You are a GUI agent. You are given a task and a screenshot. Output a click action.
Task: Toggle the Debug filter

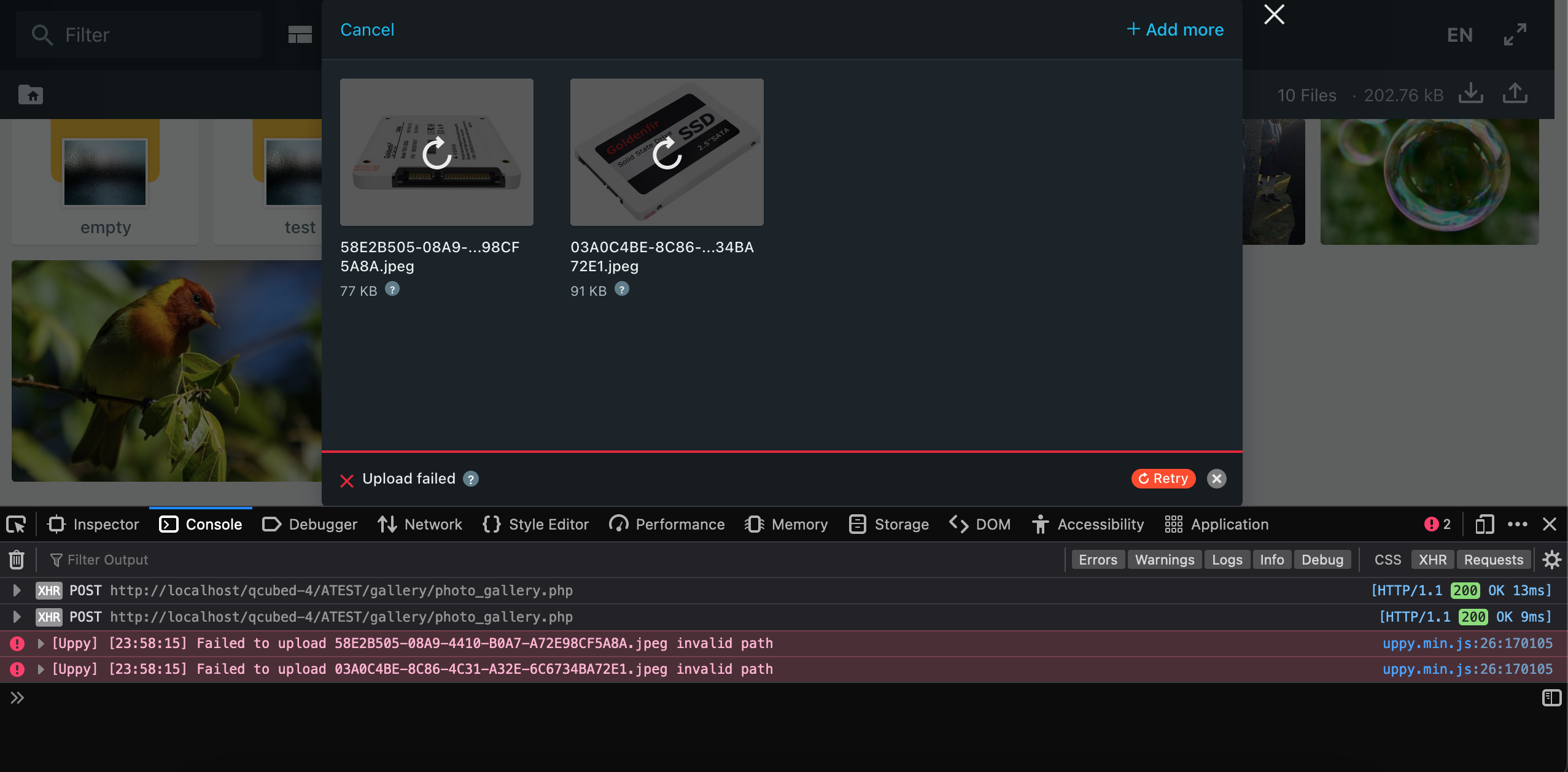click(x=1322, y=560)
